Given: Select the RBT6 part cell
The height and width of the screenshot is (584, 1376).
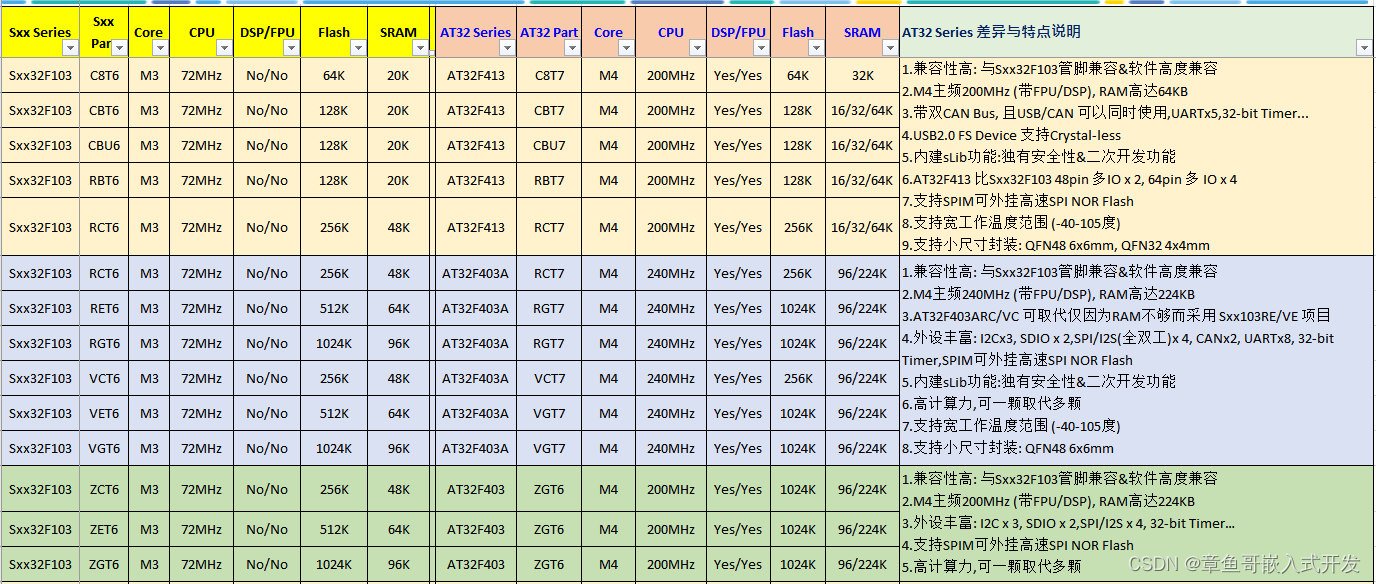Looking at the screenshot, I should tap(104, 180).
